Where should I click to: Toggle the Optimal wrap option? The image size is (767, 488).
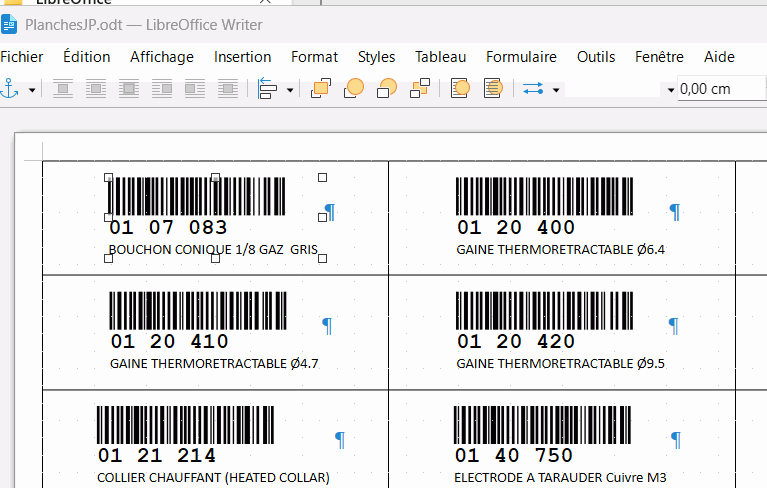coord(129,89)
